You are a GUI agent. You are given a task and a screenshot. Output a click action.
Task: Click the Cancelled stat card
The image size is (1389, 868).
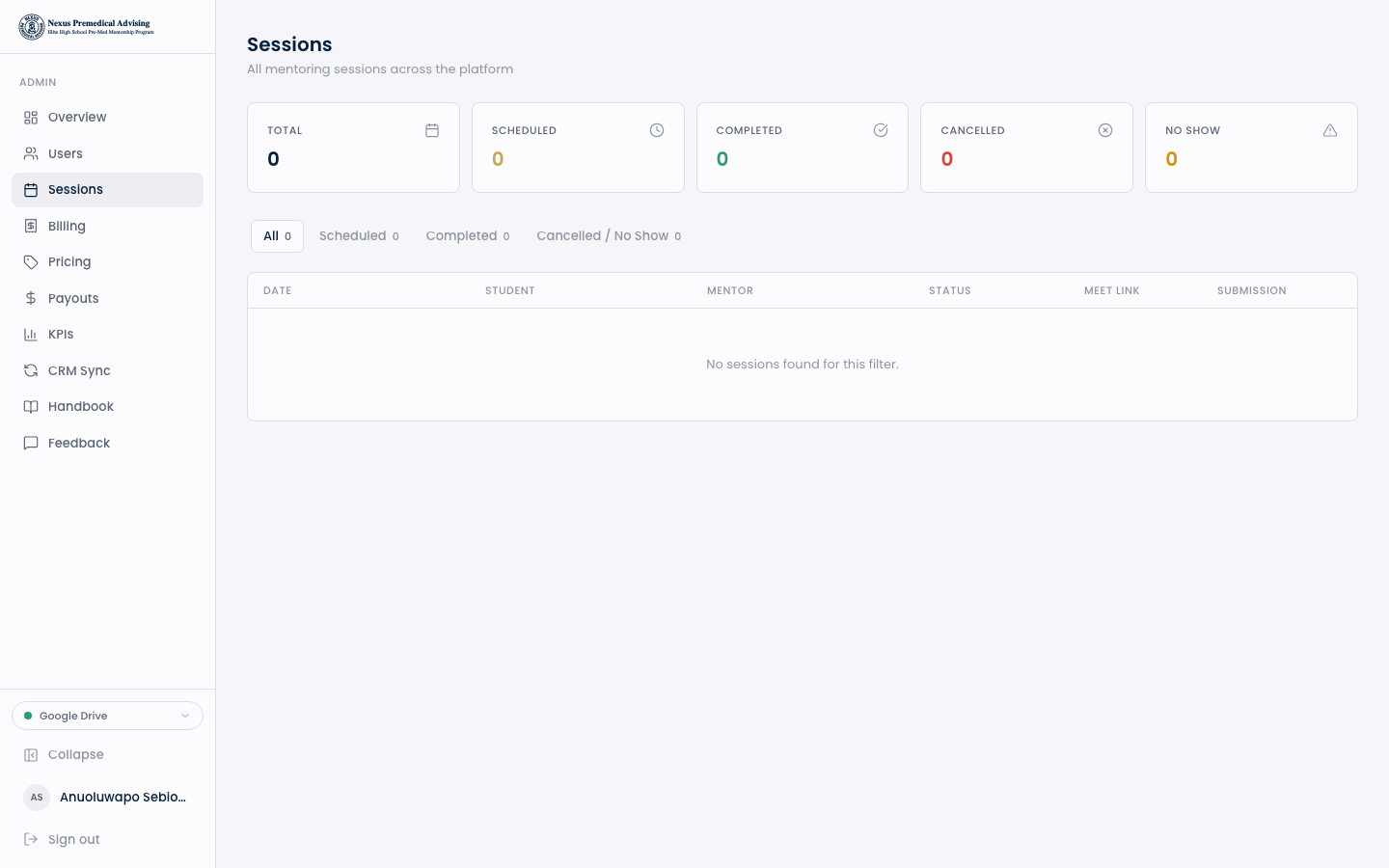coord(1026,148)
